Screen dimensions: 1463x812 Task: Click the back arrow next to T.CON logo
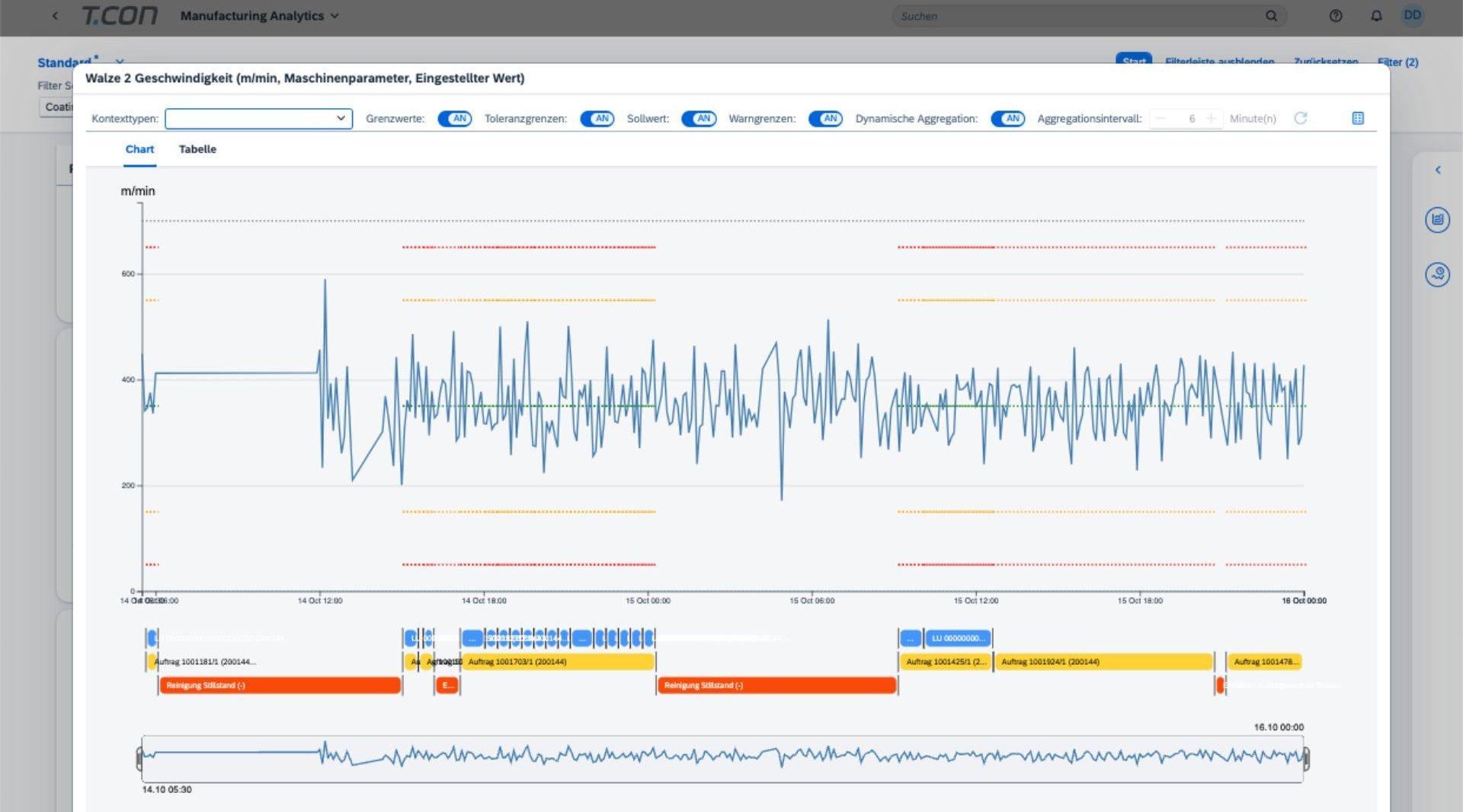pos(55,16)
